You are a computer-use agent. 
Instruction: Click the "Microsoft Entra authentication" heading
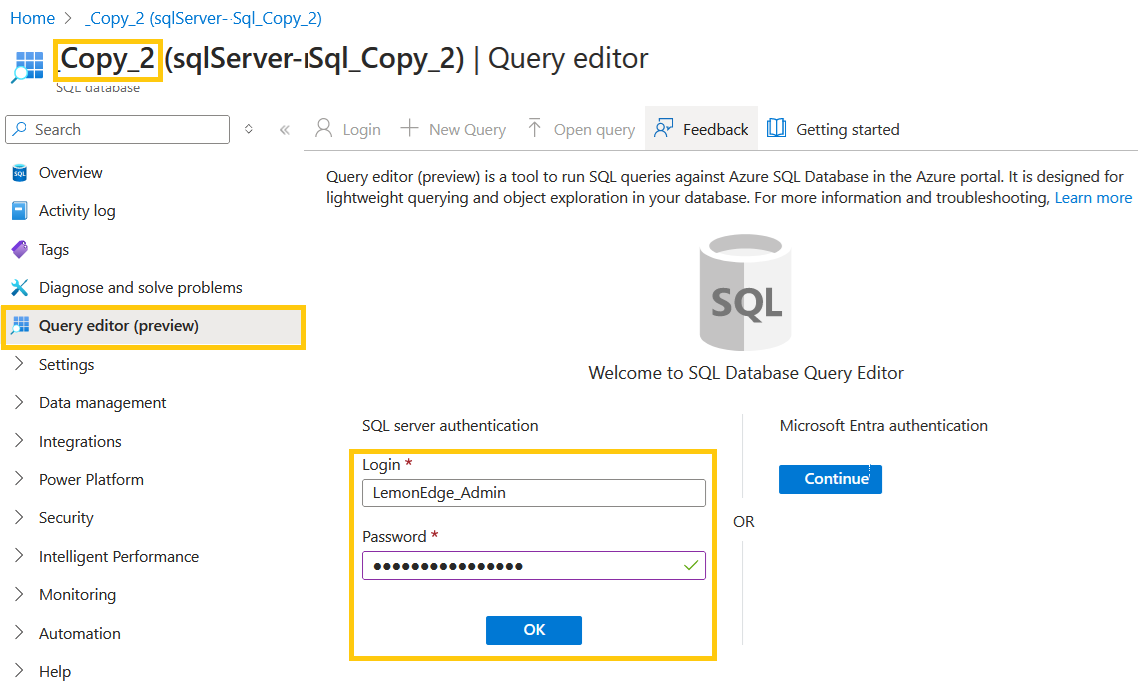coord(884,425)
